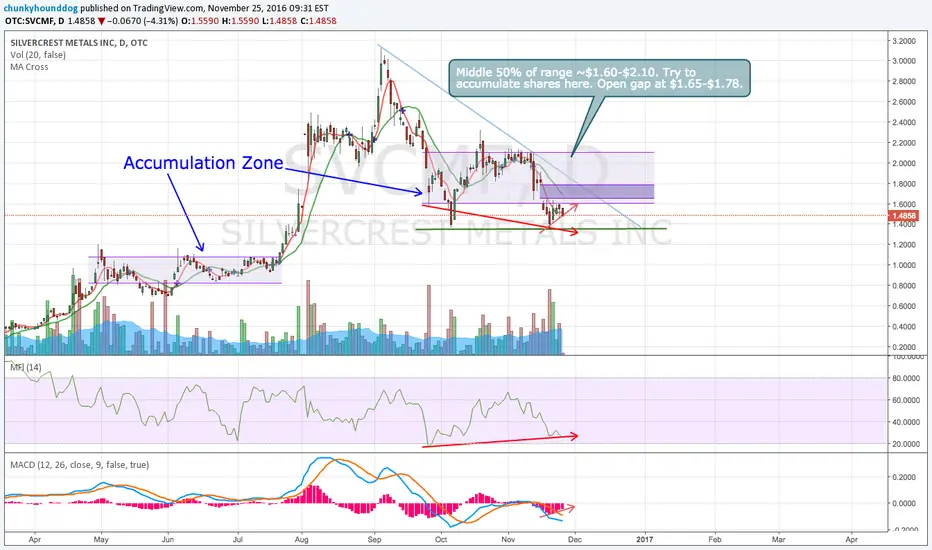Click the Dec label on time axis
Viewport: 932px width, 550px height.
[575, 540]
